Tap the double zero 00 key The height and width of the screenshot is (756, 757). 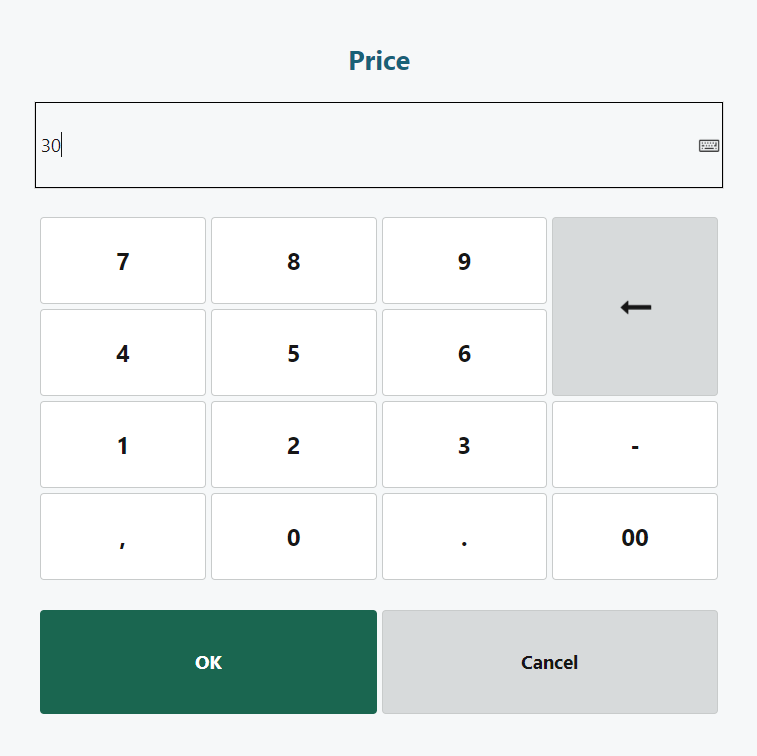pos(635,537)
